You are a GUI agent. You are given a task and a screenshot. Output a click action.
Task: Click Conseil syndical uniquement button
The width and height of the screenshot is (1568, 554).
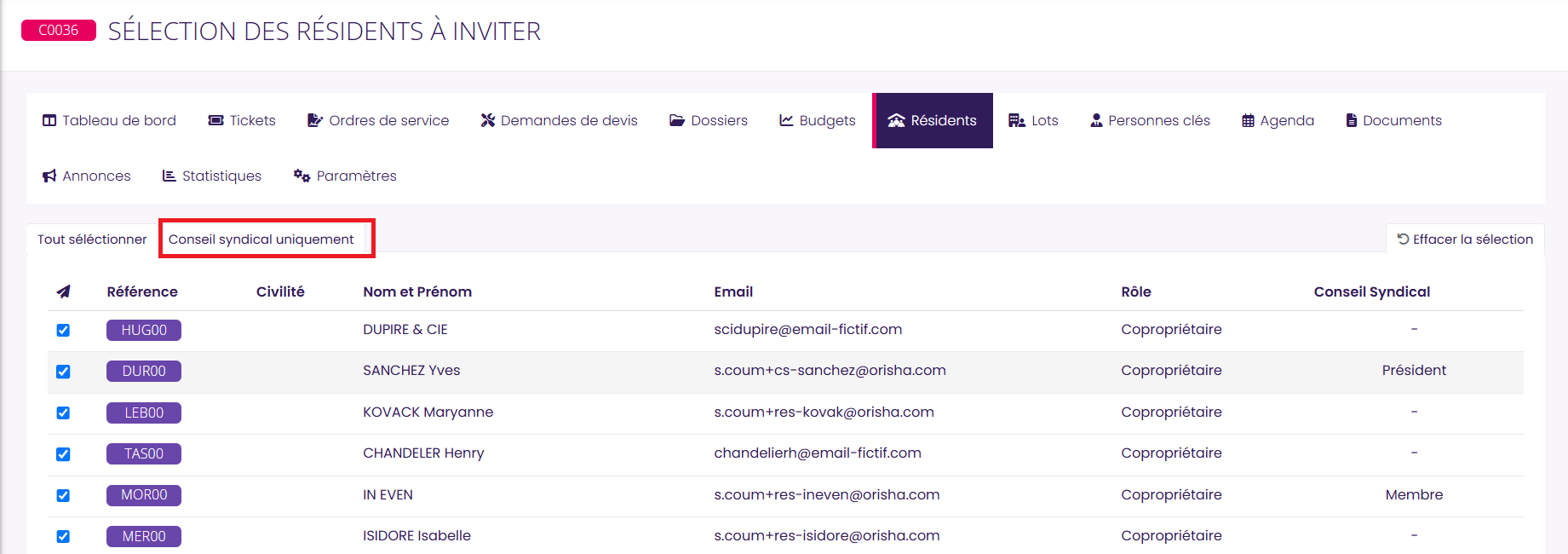pyautogui.click(x=261, y=239)
